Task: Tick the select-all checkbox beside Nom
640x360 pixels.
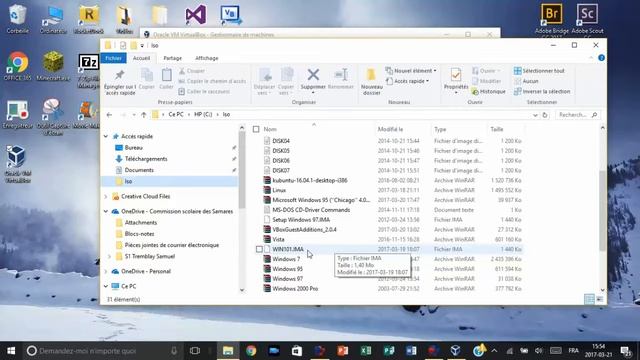Action: click(x=256, y=129)
